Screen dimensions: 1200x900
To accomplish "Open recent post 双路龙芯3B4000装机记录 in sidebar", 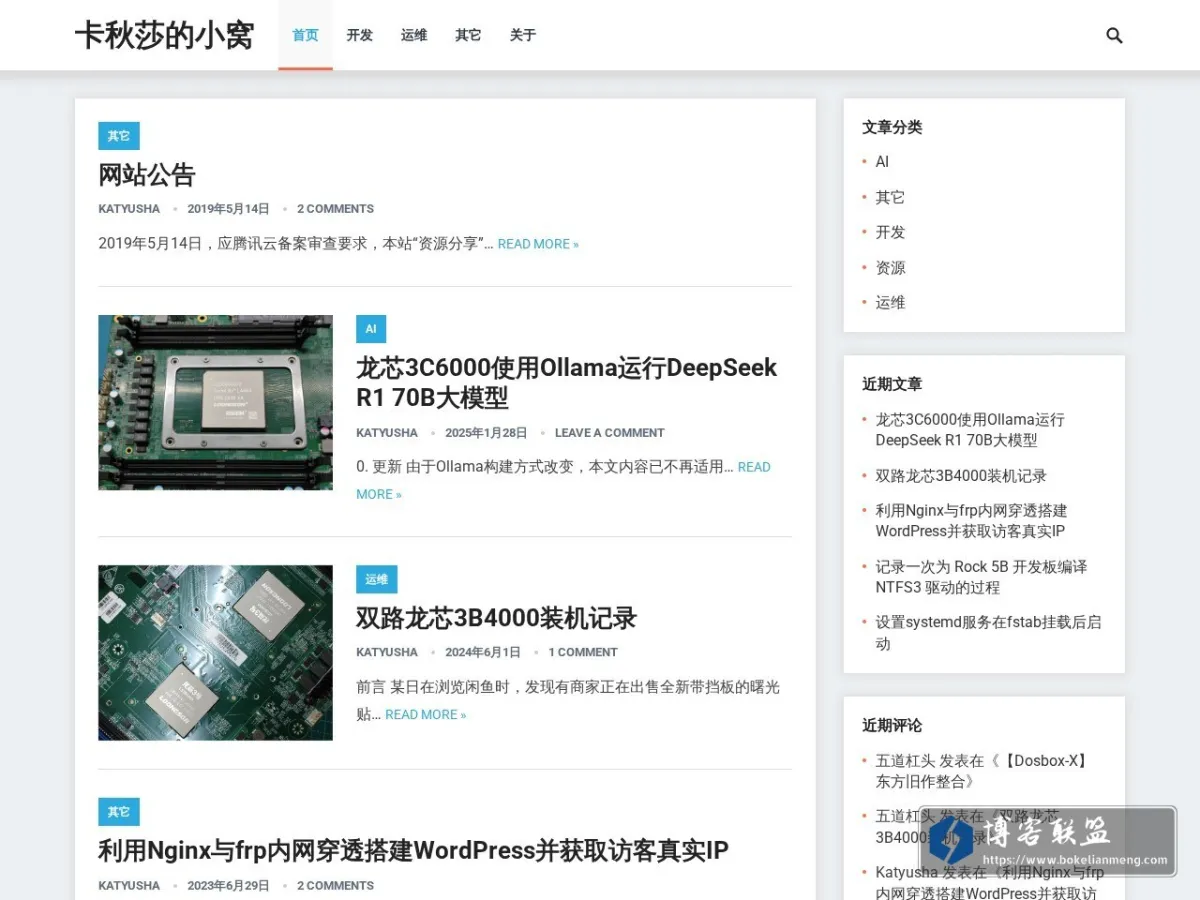I will (x=961, y=476).
